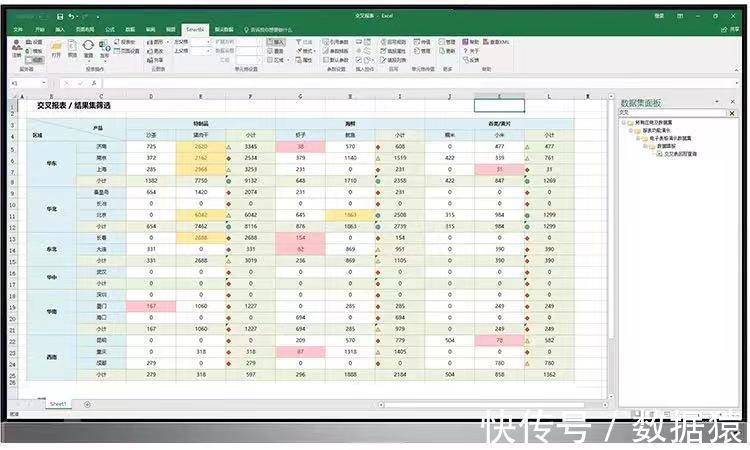Open the 上父格 top parent cell dropdown
This screenshot has height=450, width=750.
(209, 51)
